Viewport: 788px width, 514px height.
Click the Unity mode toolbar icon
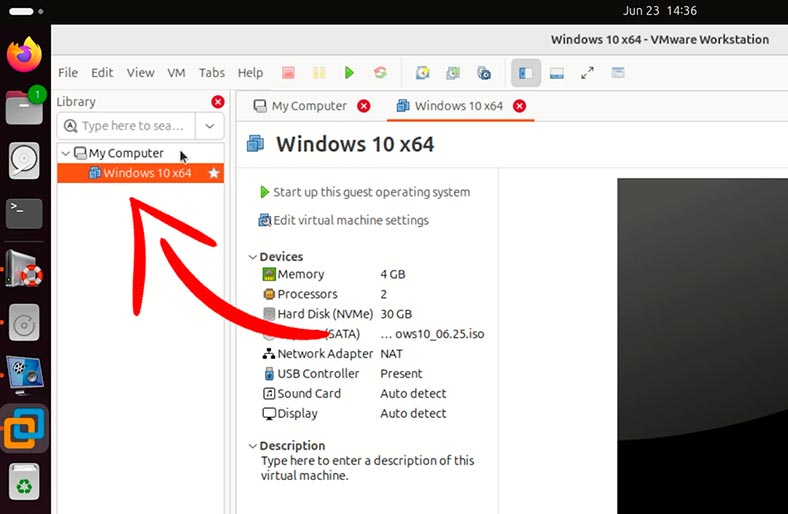[x=618, y=73]
